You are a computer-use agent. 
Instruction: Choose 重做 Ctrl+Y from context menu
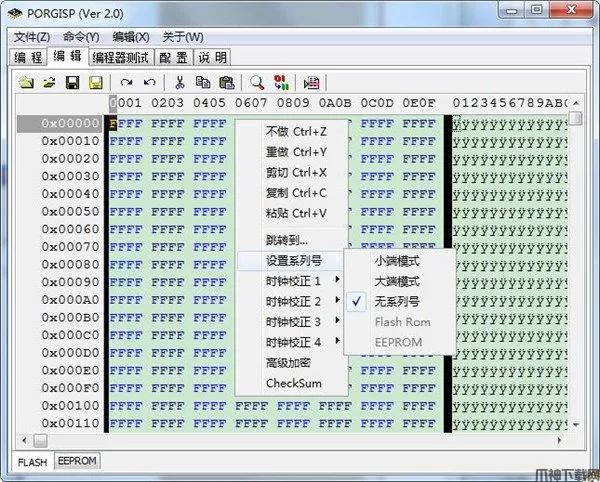[x=292, y=152]
